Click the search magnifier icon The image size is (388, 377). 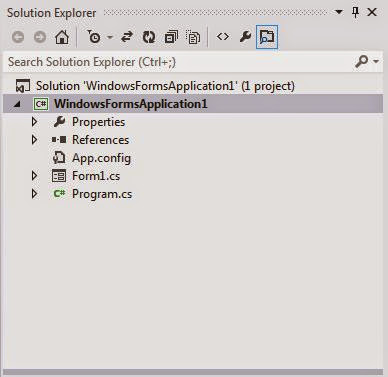coord(361,61)
